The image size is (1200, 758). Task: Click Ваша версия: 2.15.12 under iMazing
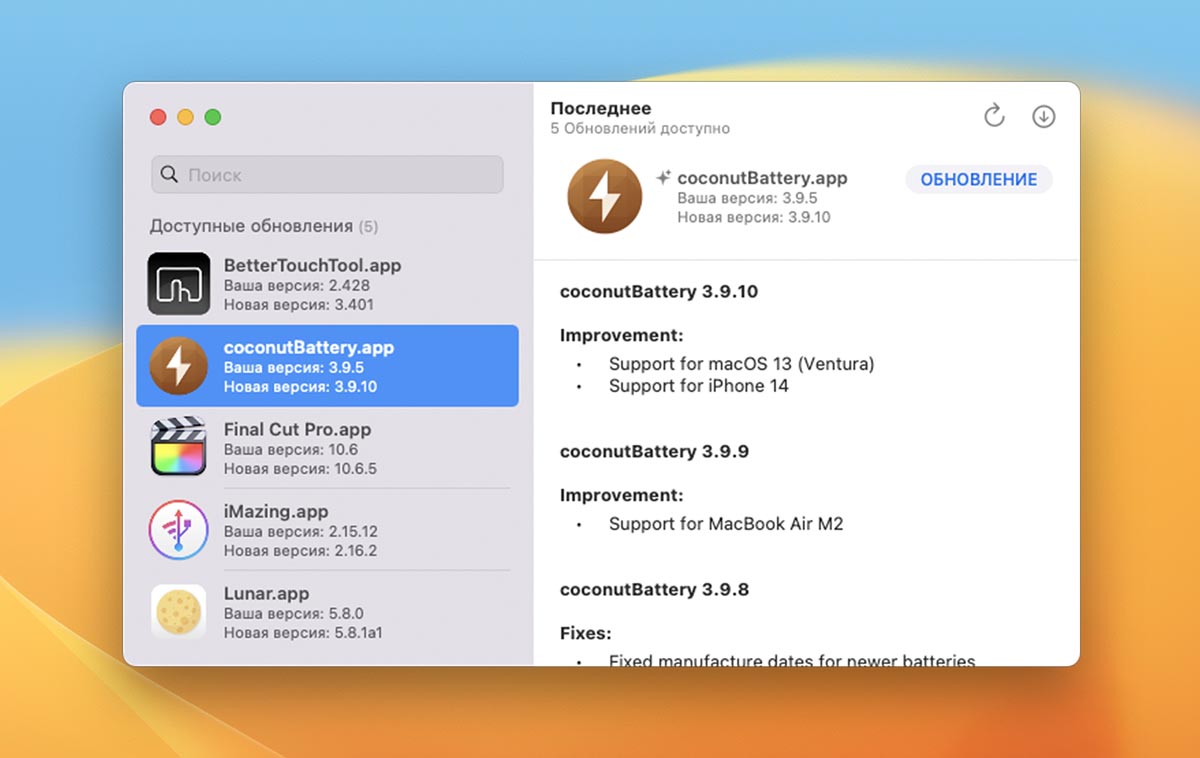300,532
